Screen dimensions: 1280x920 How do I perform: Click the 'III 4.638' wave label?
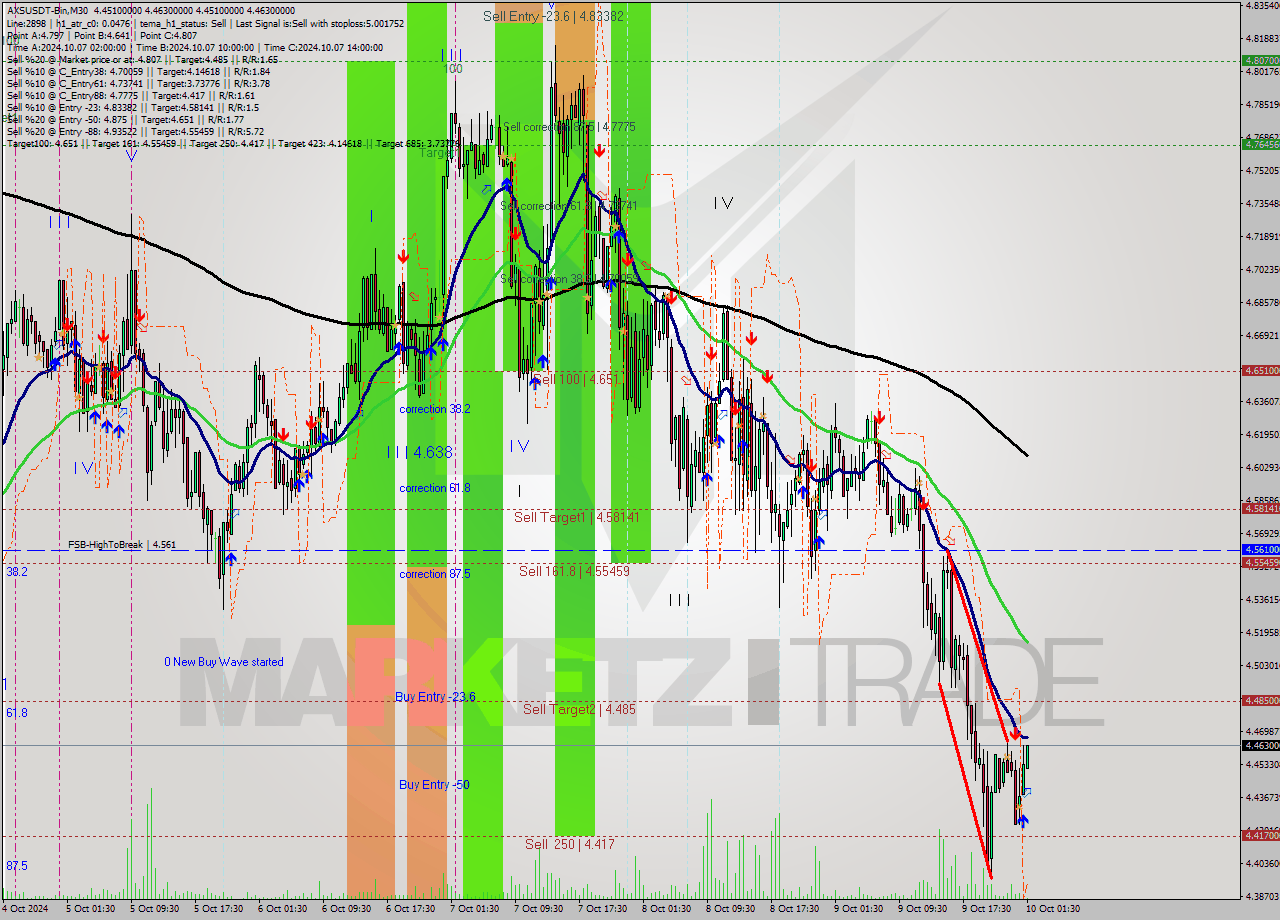(420, 452)
